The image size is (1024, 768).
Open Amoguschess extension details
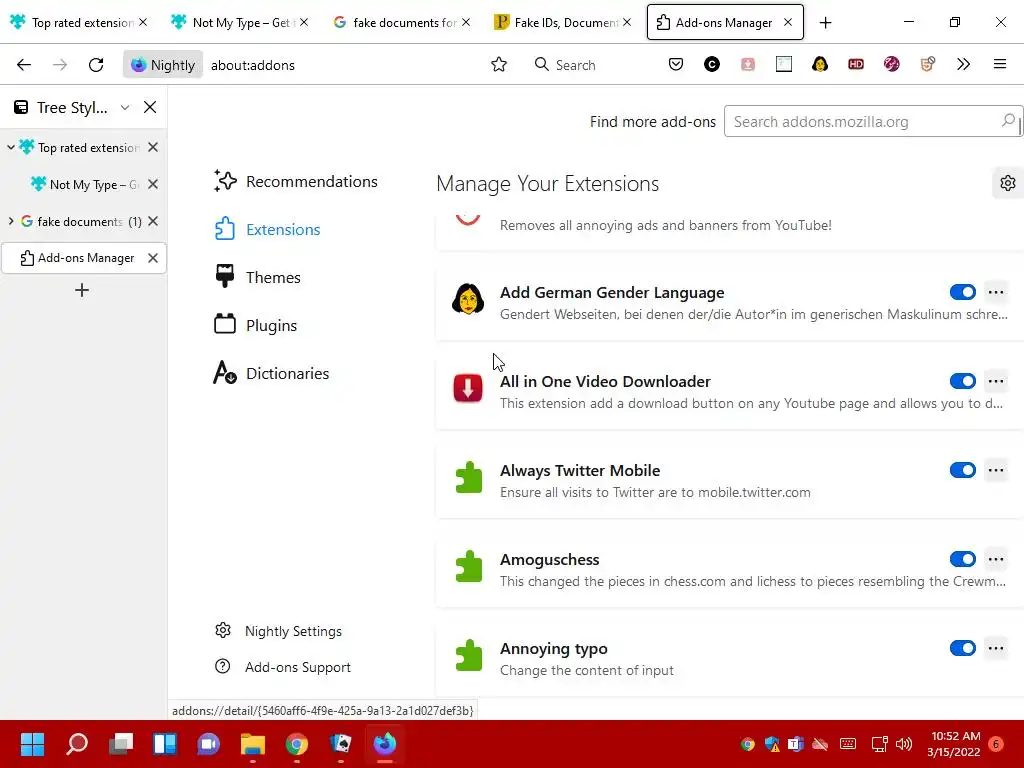pos(549,560)
